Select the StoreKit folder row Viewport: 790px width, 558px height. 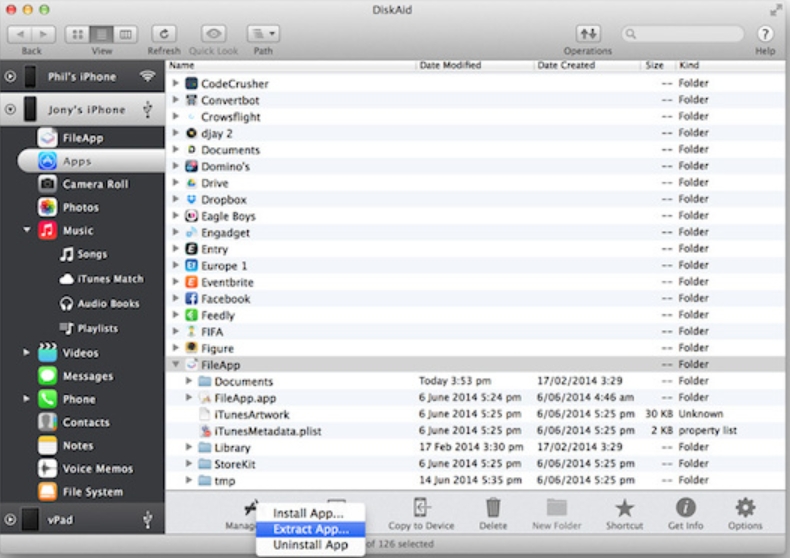click(475, 464)
